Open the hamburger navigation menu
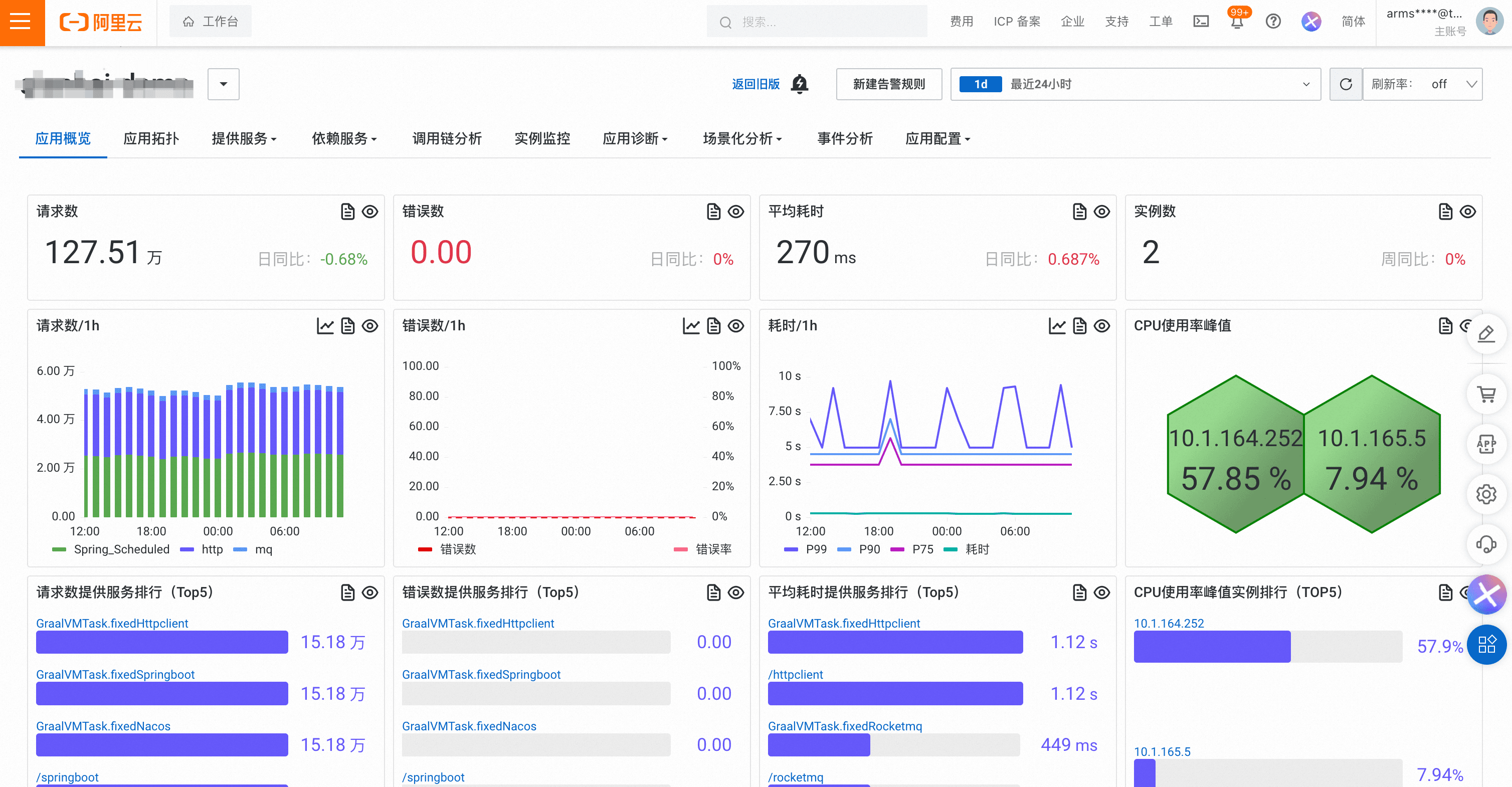This screenshot has height=787, width=1512. 21,22
